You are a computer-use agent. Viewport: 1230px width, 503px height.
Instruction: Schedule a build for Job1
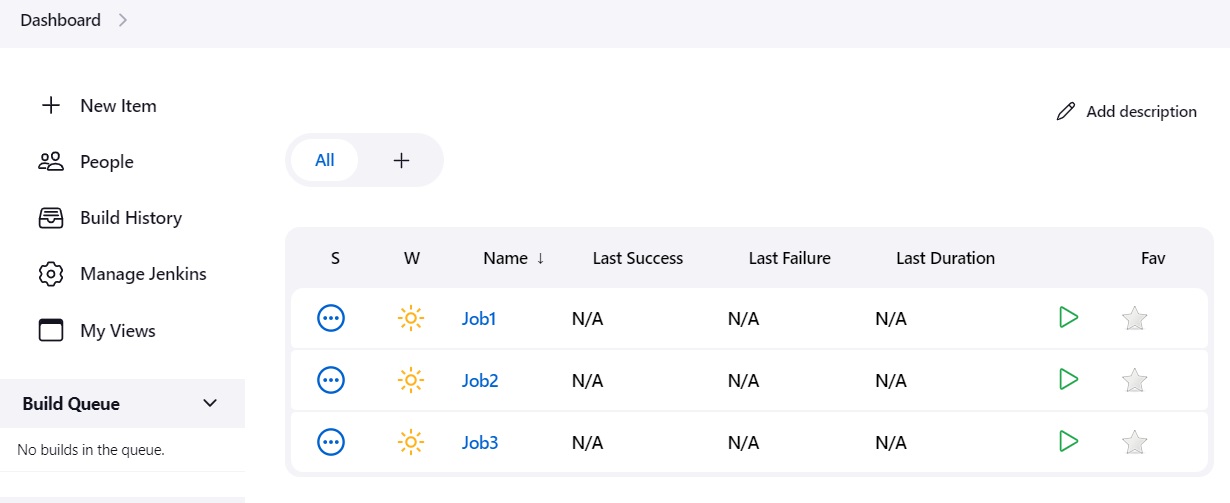[x=1068, y=318]
